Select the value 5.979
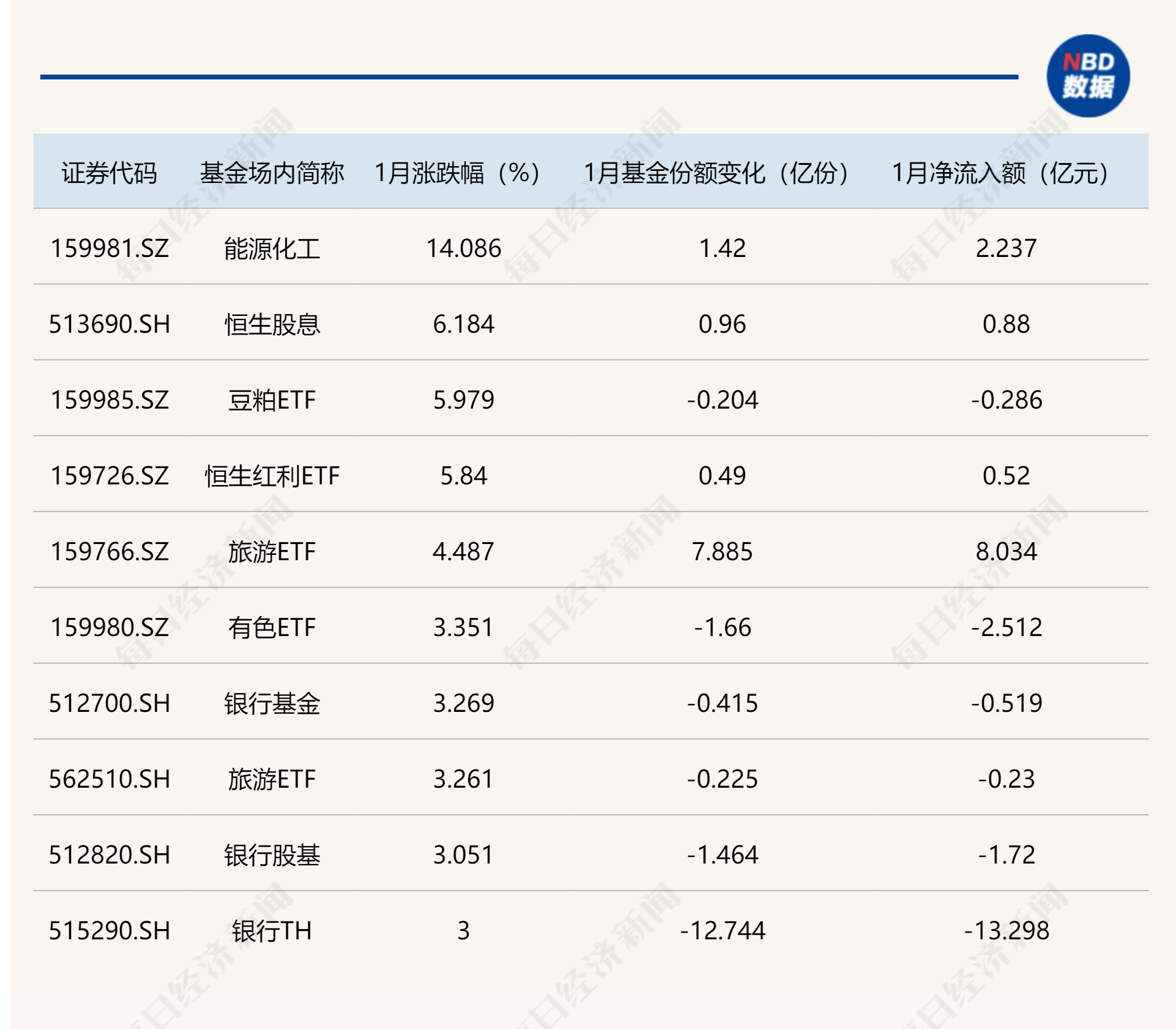 point(463,400)
